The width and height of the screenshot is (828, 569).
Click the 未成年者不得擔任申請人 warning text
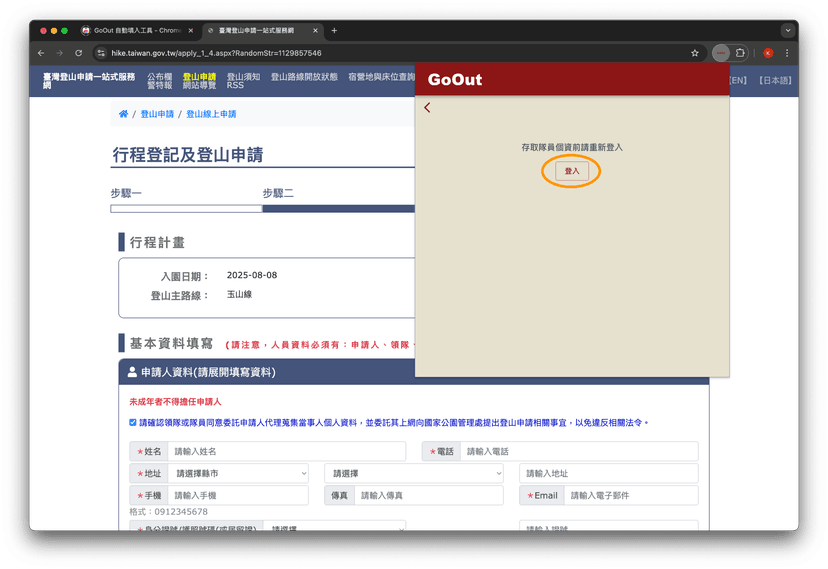(x=175, y=402)
